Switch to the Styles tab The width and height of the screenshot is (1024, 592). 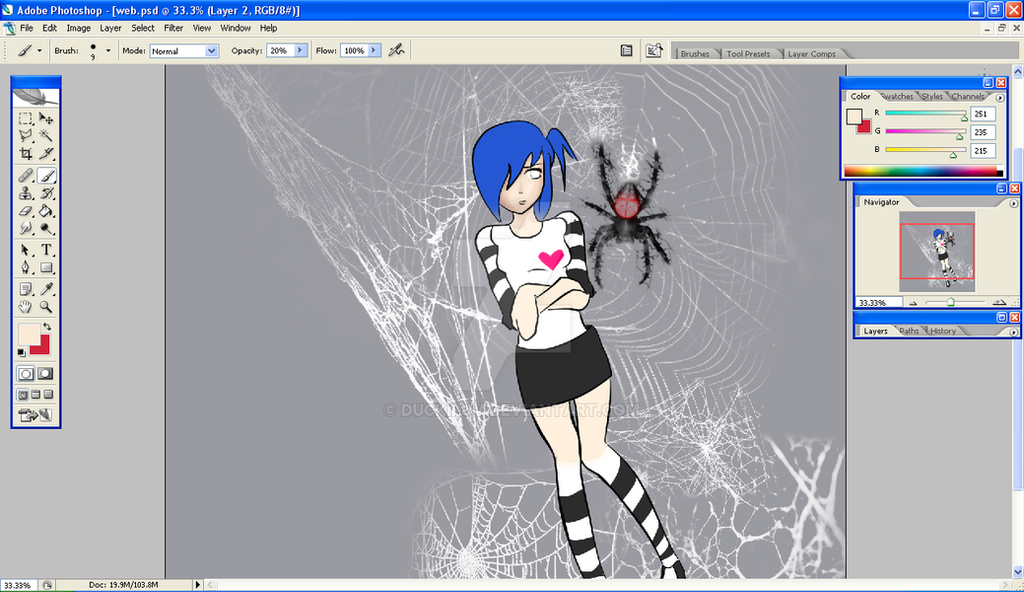(932, 97)
